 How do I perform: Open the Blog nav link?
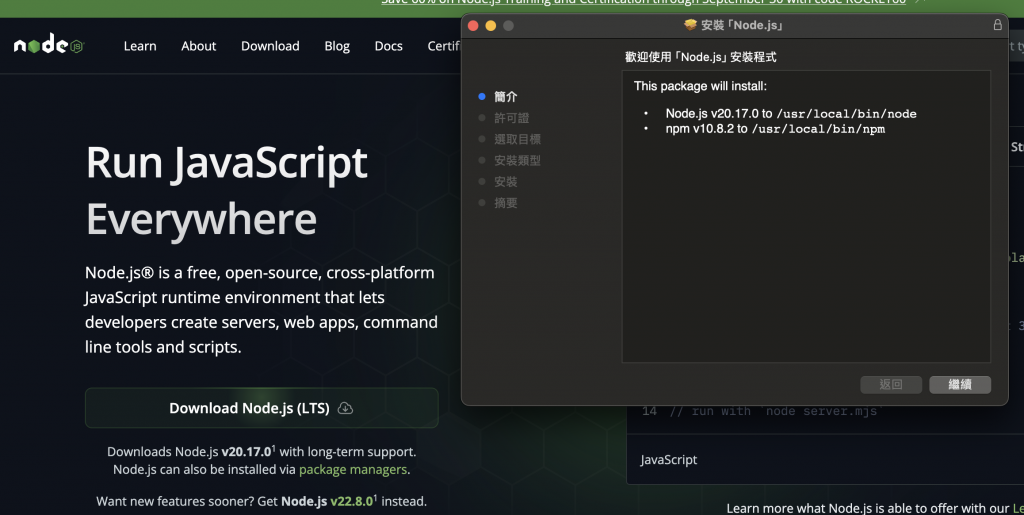[337, 46]
